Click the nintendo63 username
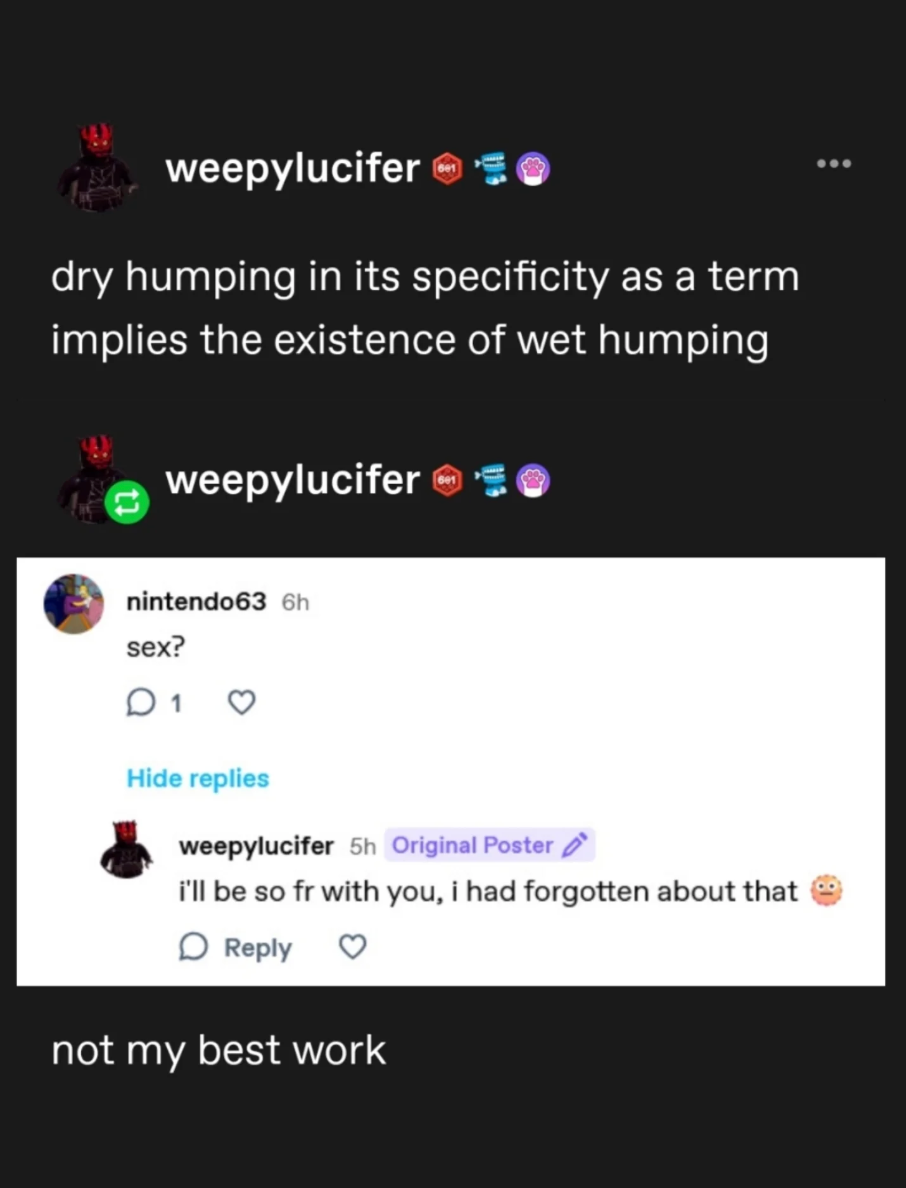 [x=196, y=602]
